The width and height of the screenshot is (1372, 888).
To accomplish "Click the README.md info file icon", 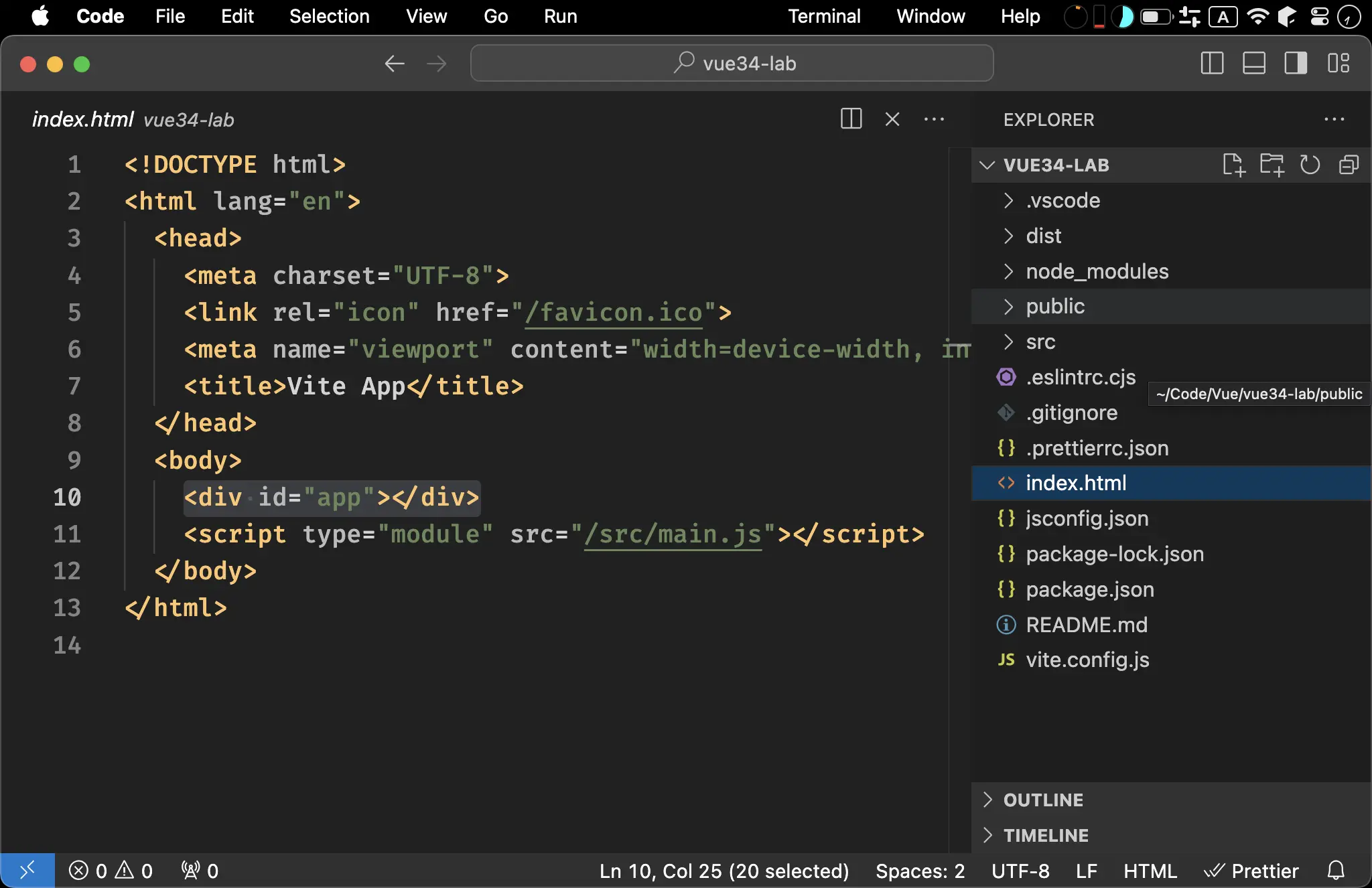I will pyautogui.click(x=1006, y=625).
